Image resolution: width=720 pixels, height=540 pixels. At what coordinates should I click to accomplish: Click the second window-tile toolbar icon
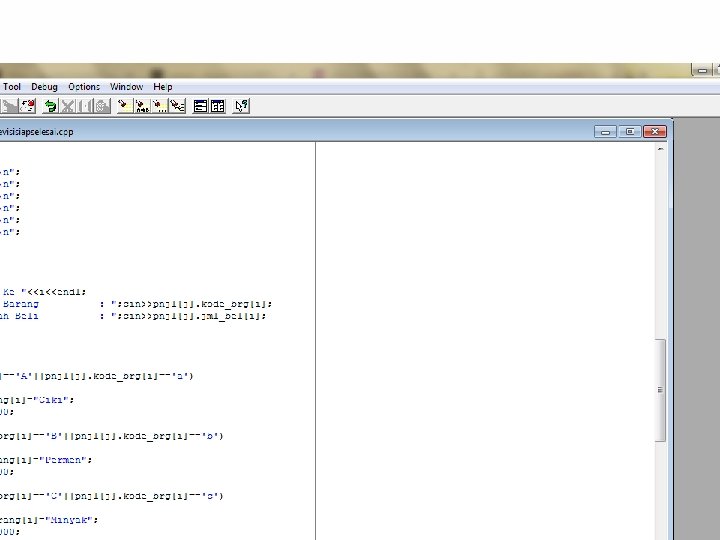[218, 107]
